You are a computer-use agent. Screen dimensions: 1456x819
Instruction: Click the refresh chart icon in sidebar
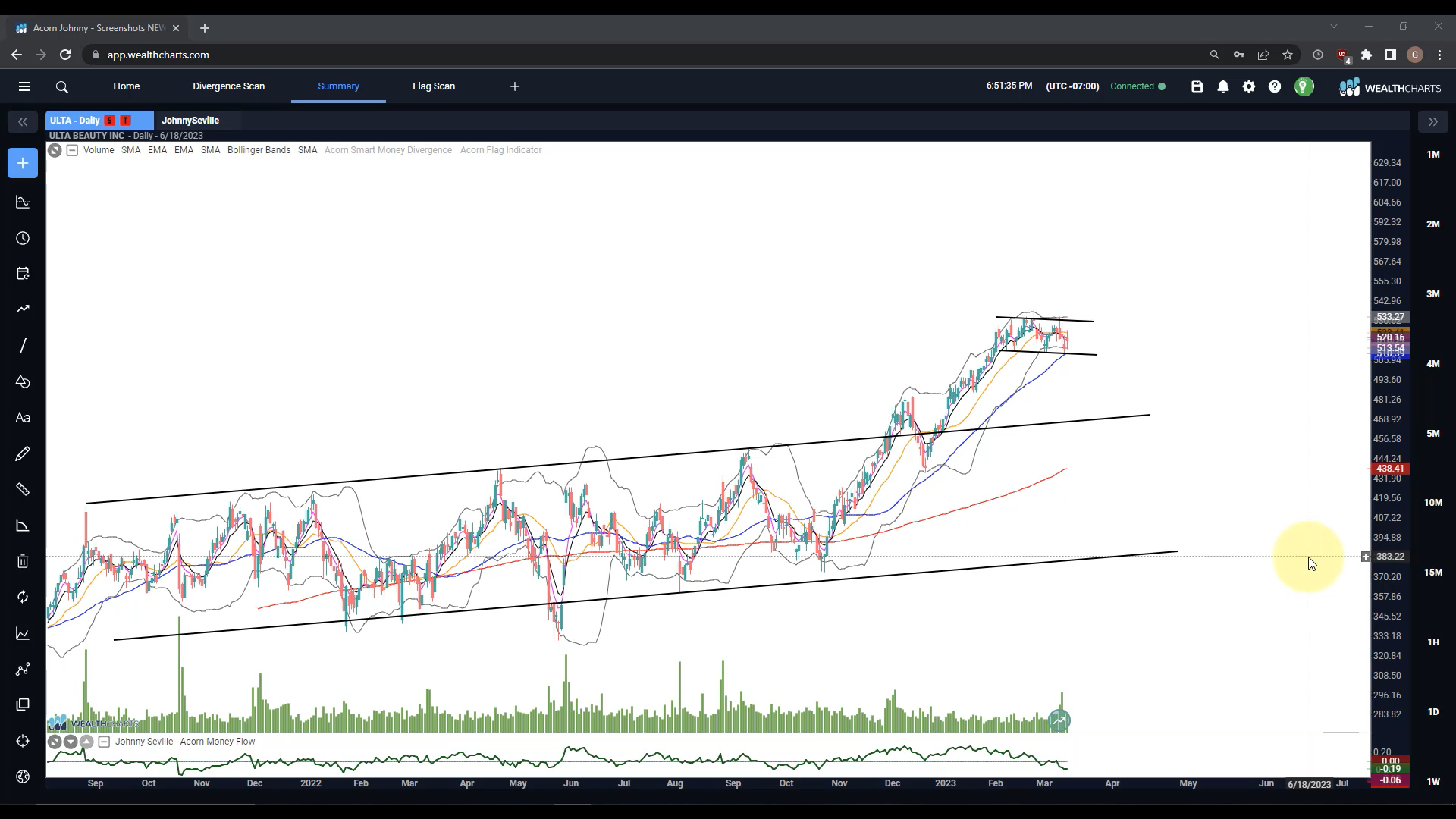pos(23,598)
